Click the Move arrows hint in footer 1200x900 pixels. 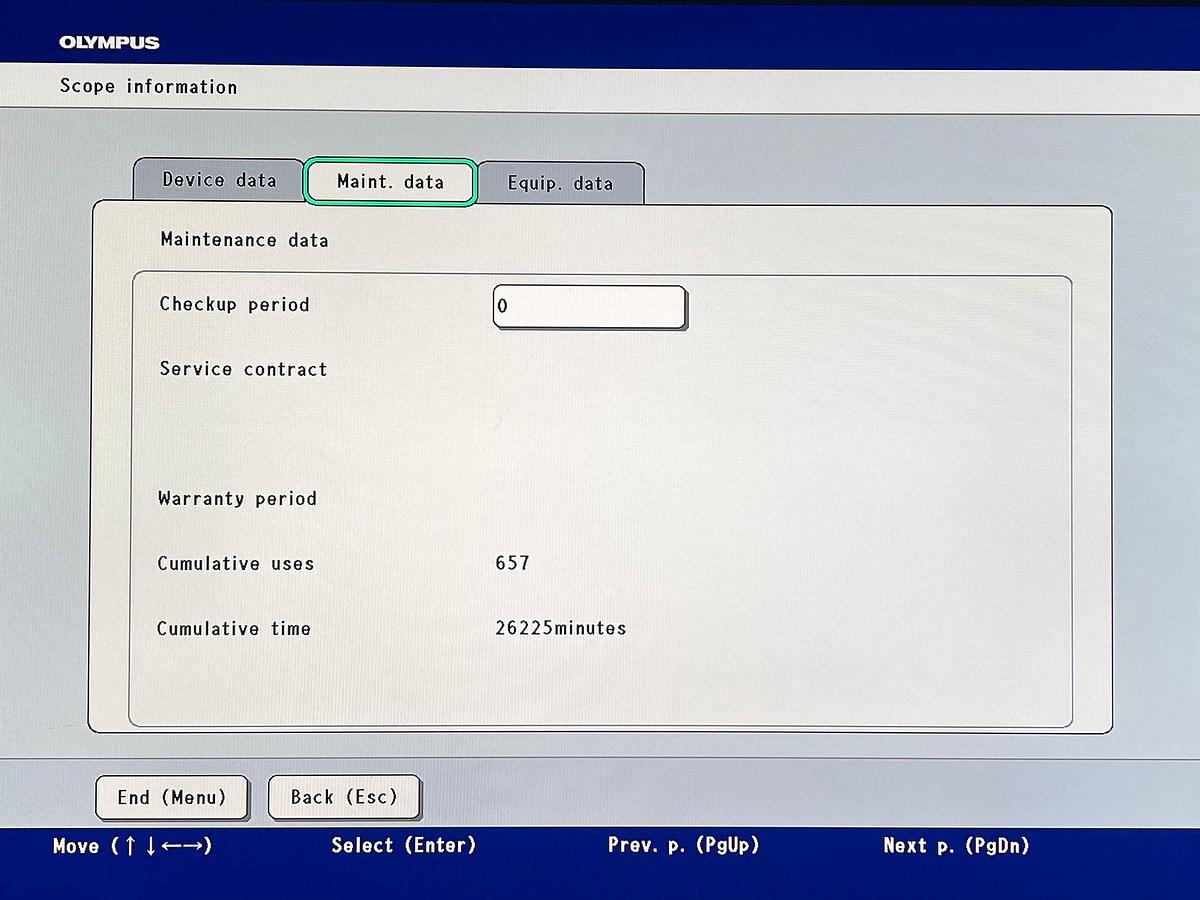click(x=132, y=846)
